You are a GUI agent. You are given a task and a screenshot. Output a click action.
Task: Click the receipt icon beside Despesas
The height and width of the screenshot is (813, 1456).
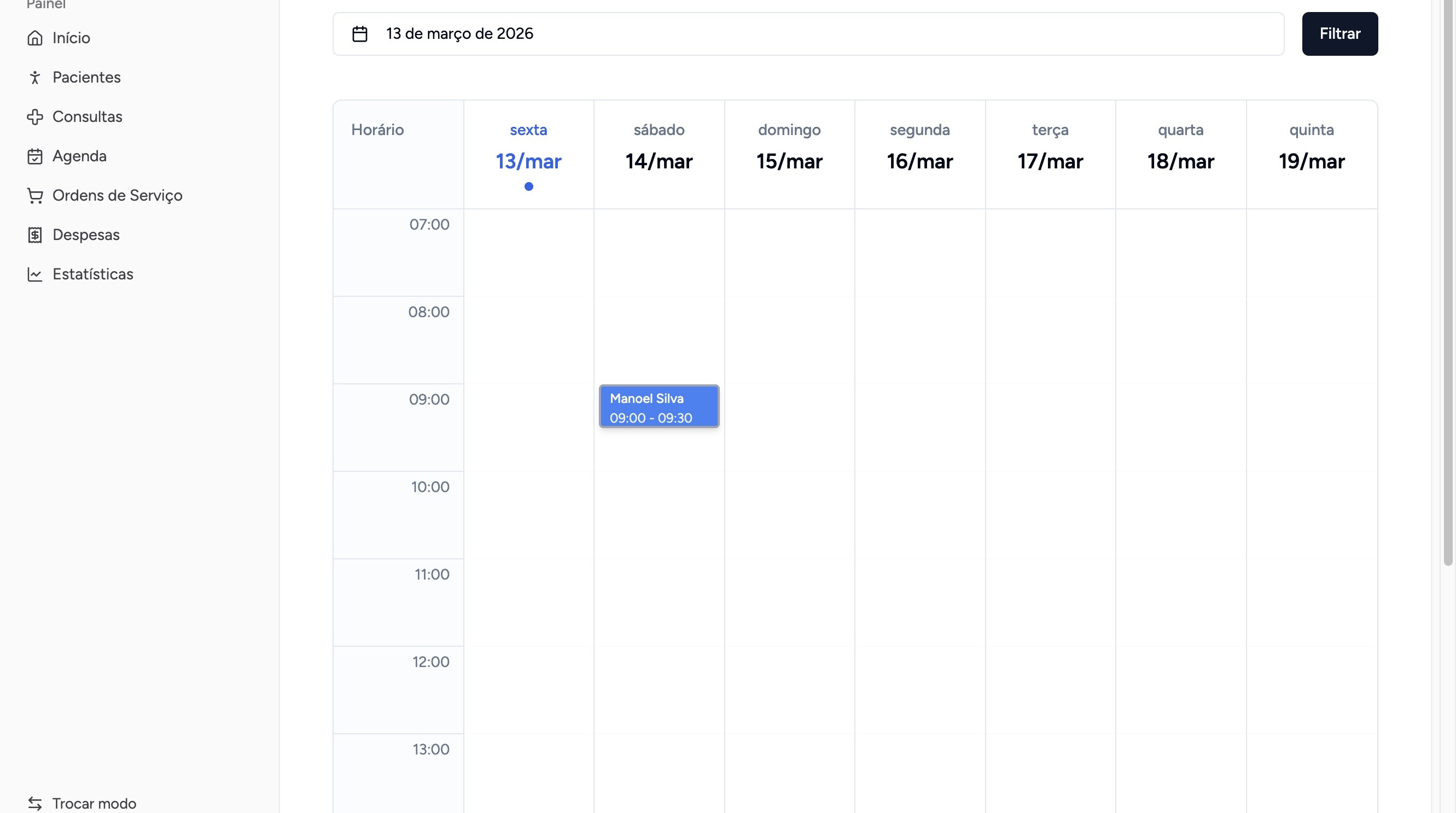coord(35,235)
